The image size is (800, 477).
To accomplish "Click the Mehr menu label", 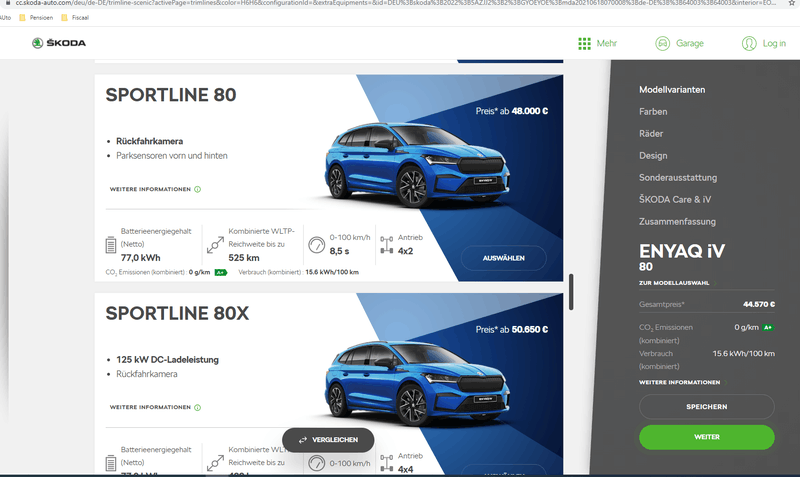I will click(607, 43).
